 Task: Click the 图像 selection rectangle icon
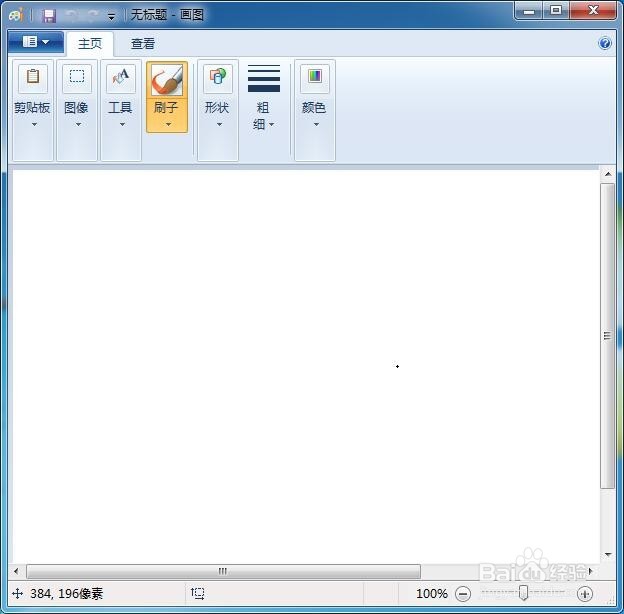[77, 77]
